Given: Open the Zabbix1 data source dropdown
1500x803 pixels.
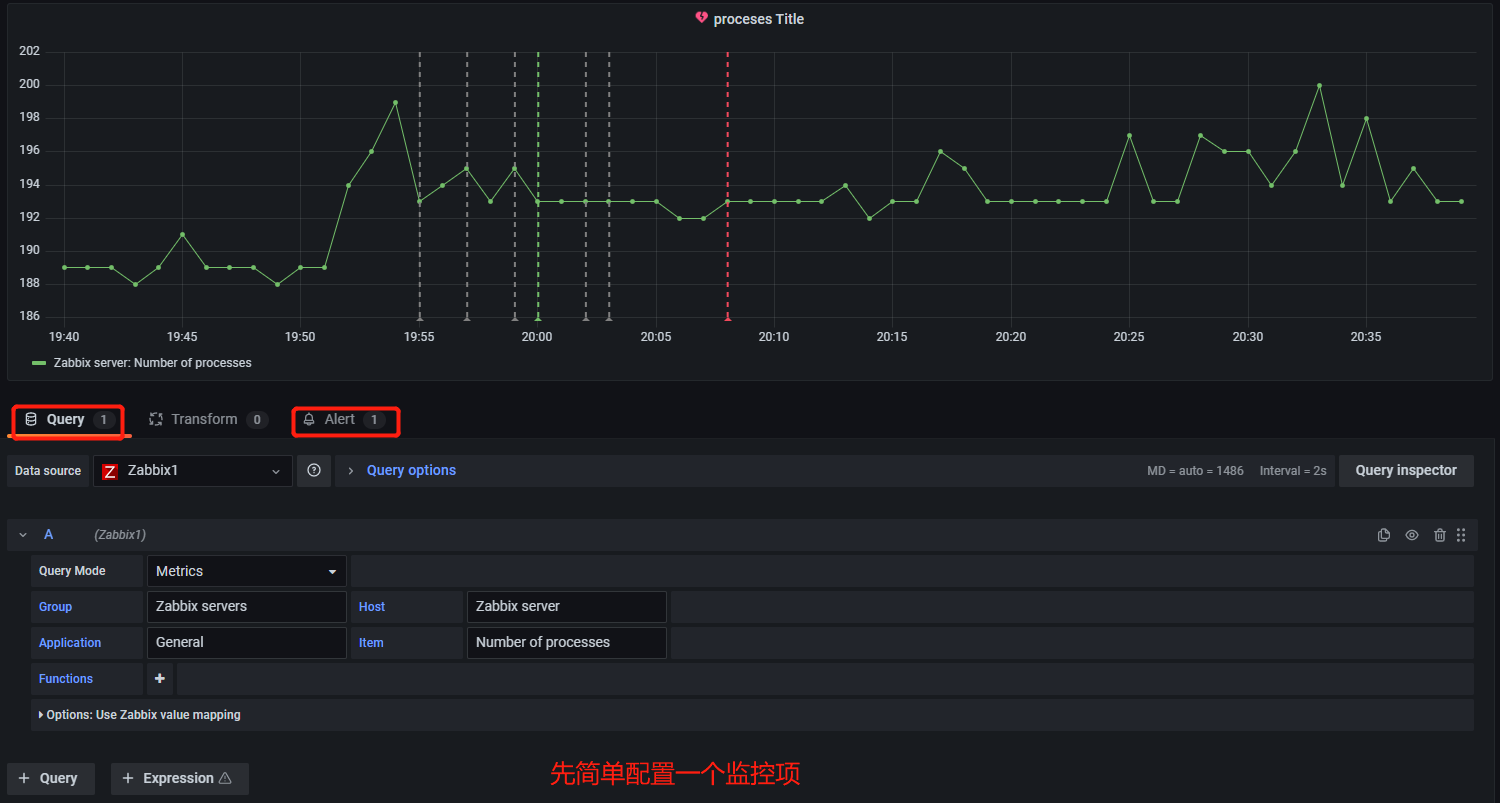Looking at the screenshot, I should click(193, 471).
